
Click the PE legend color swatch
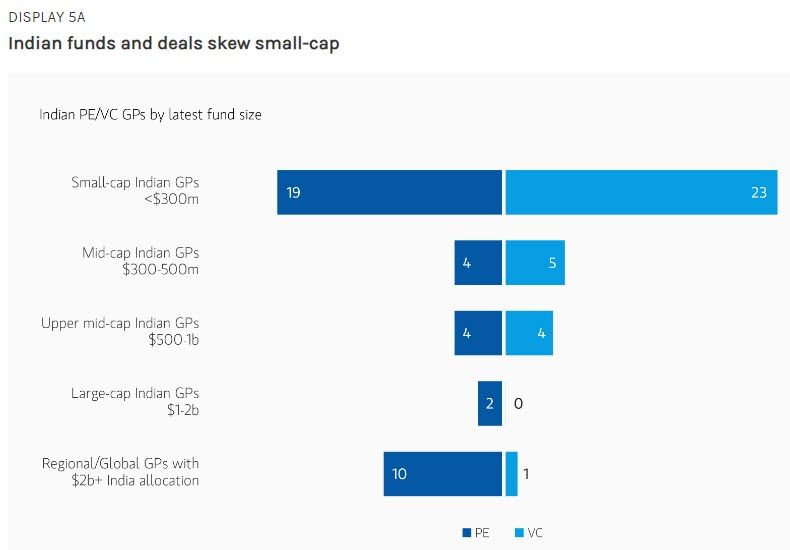(x=467, y=532)
